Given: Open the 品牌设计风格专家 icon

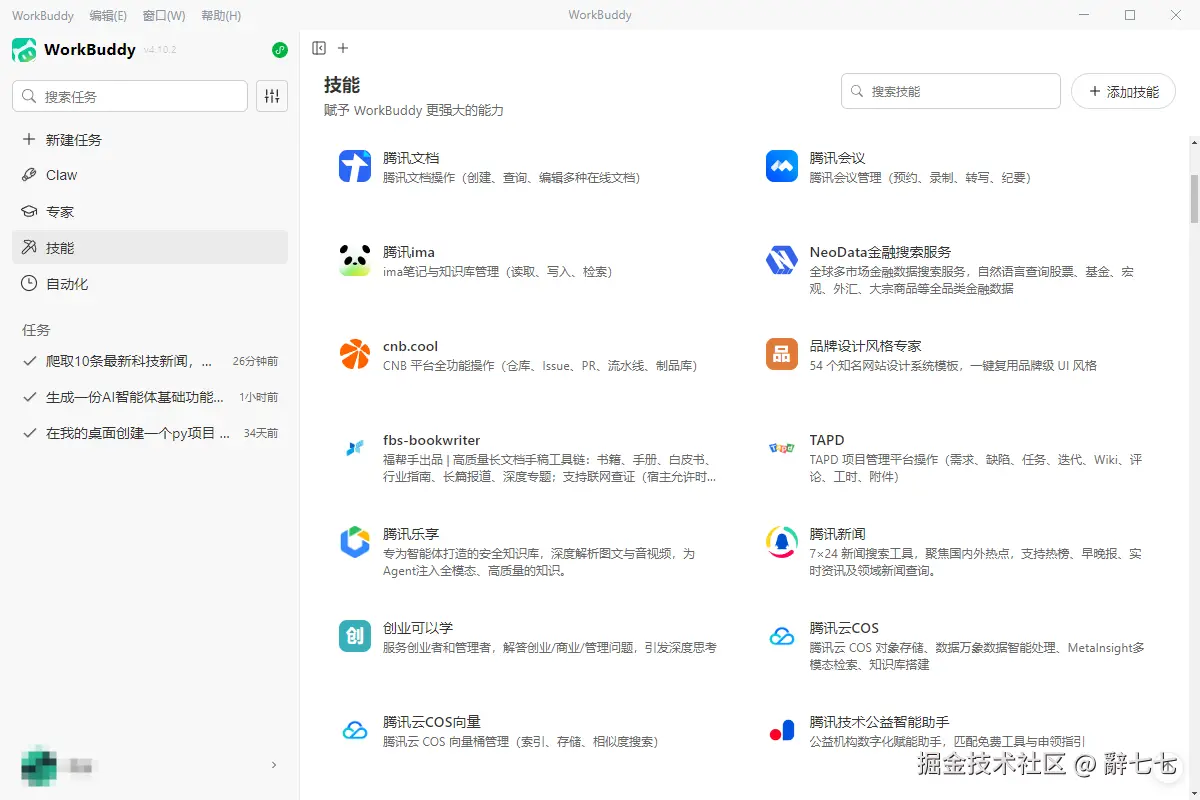Looking at the screenshot, I should [x=782, y=354].
